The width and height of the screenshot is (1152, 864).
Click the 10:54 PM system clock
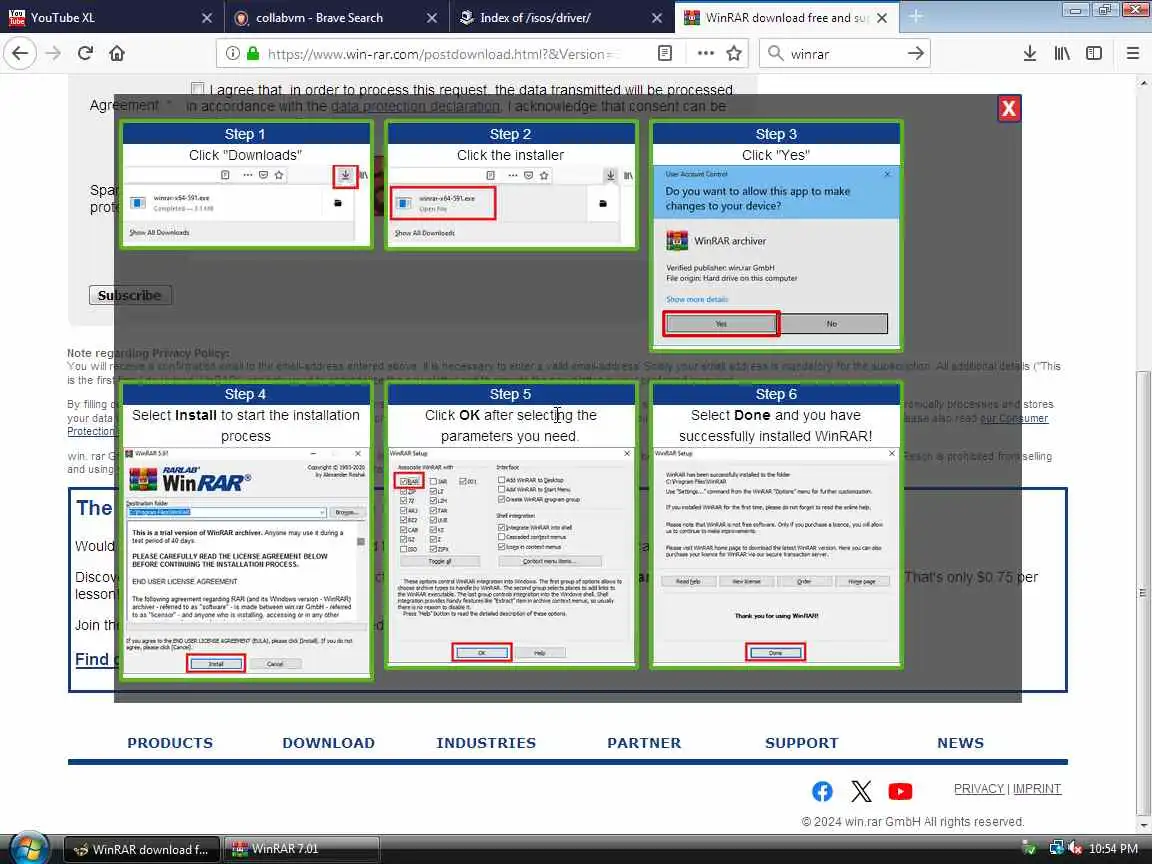pos(1113,849)
